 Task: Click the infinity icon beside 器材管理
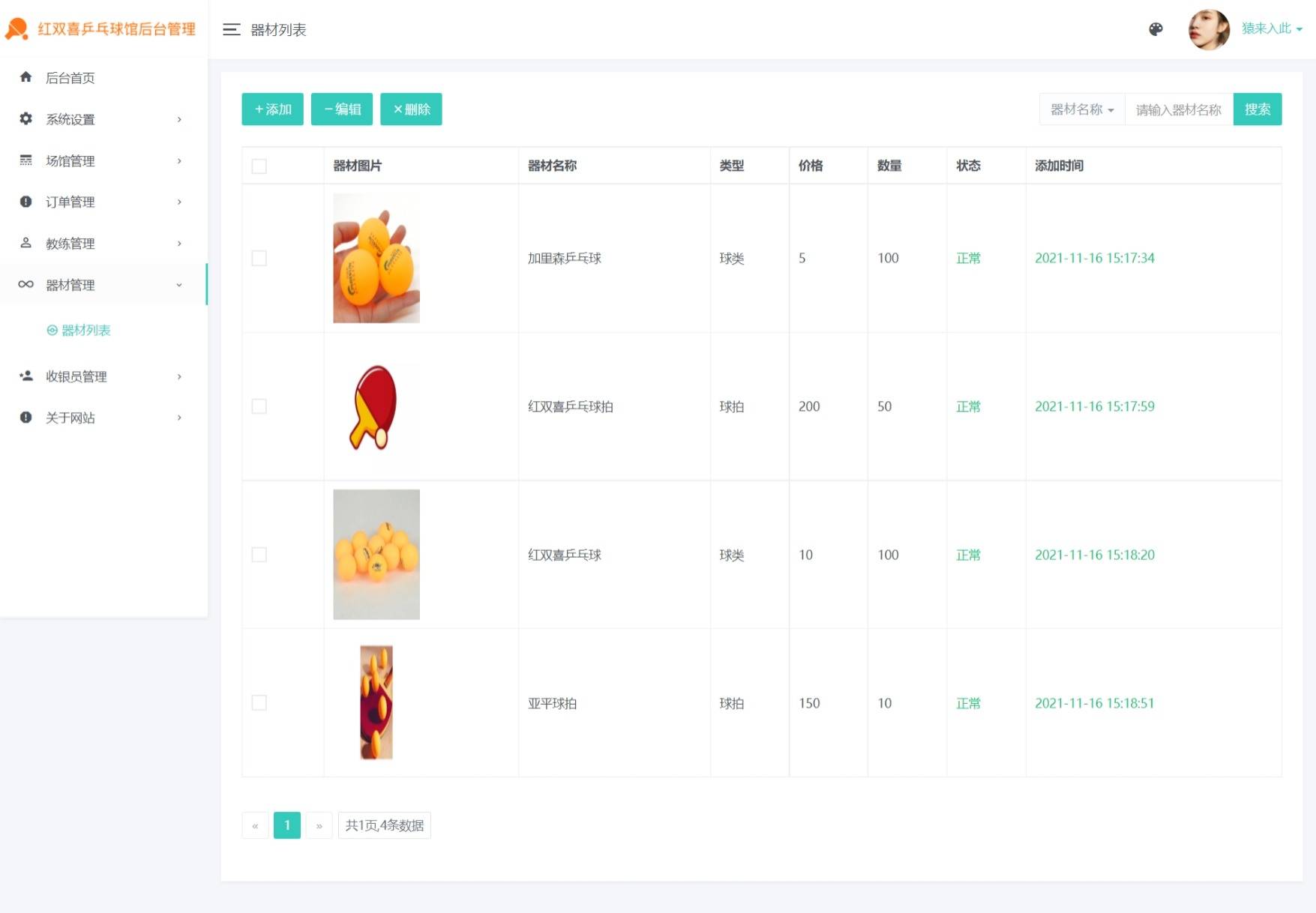pos(26,285)
